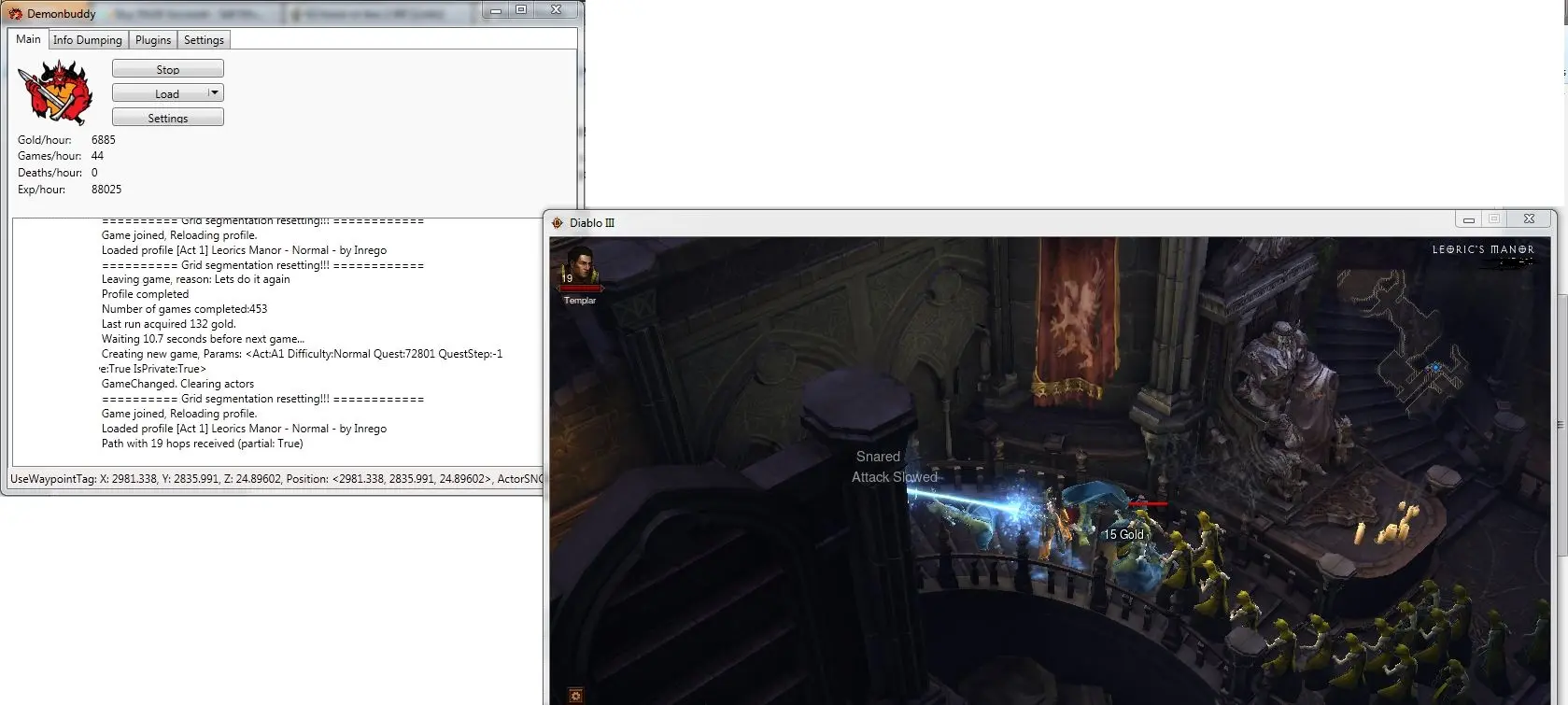Screen dimensions: 1568x705
Task: Click log line 'GameChanged. Clearing actors'
Action: pyautogui.click(x=177, y=384)
